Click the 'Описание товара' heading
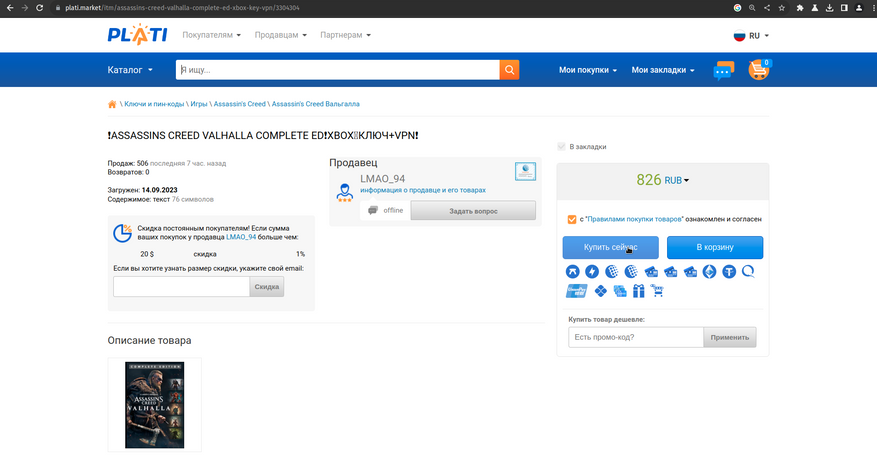 tap(149, 340)
